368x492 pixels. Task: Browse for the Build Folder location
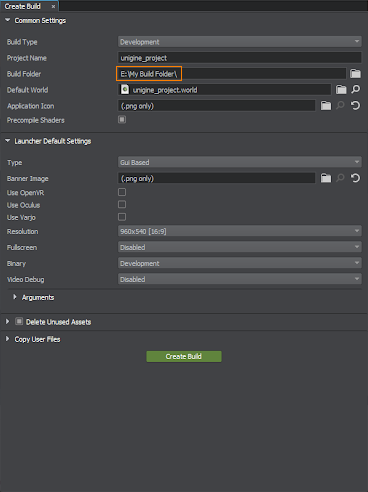(x=355, y=74)
